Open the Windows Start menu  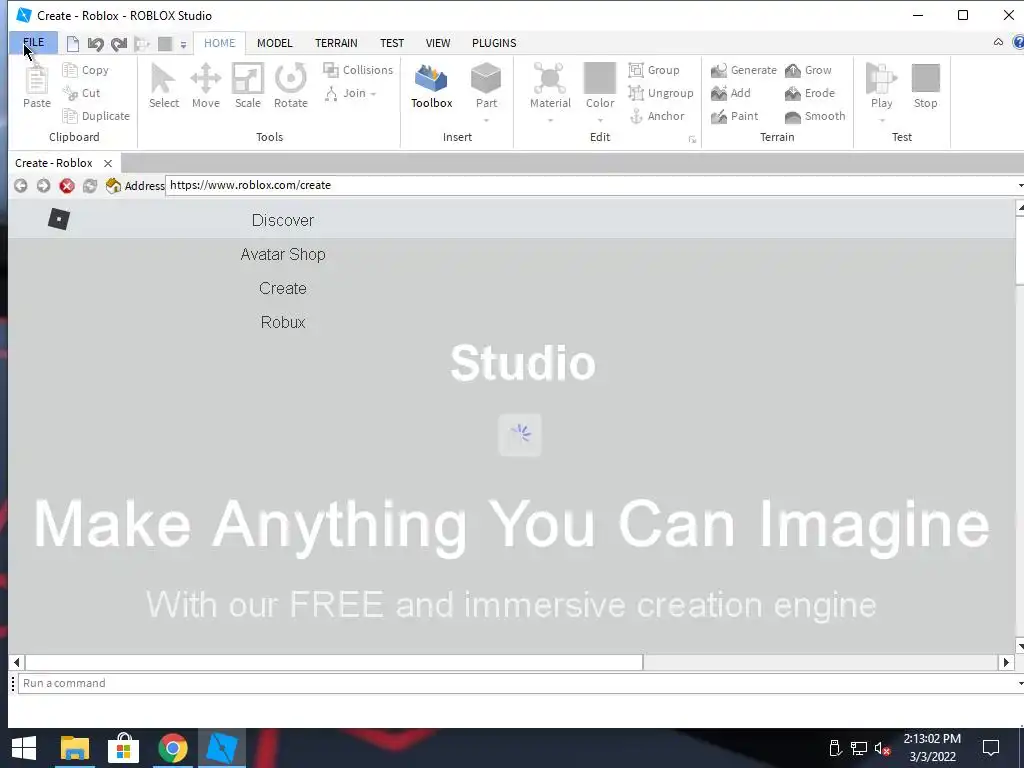tap(24, 748)
